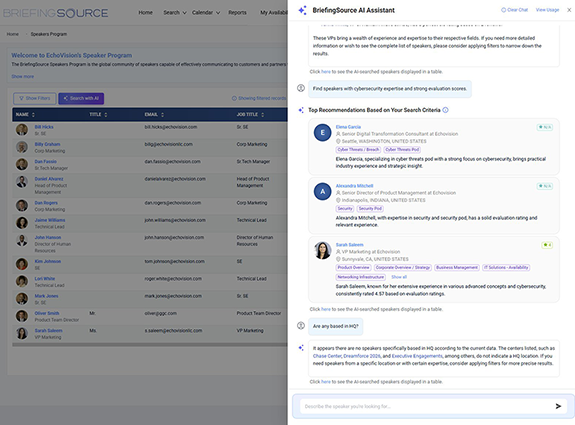The image size is (575, 425).
Task: Click Elena Garcia's N/A rating badge
Action: pos(545,127)
